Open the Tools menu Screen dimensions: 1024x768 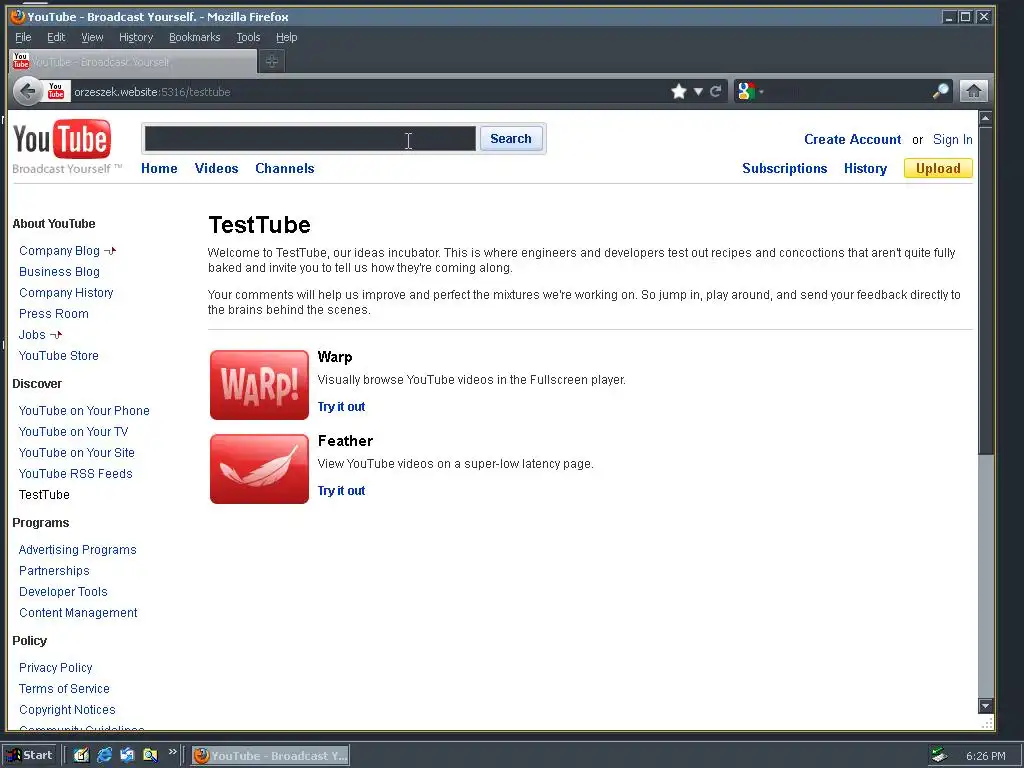pyautogui.click(x=248, y=37)
